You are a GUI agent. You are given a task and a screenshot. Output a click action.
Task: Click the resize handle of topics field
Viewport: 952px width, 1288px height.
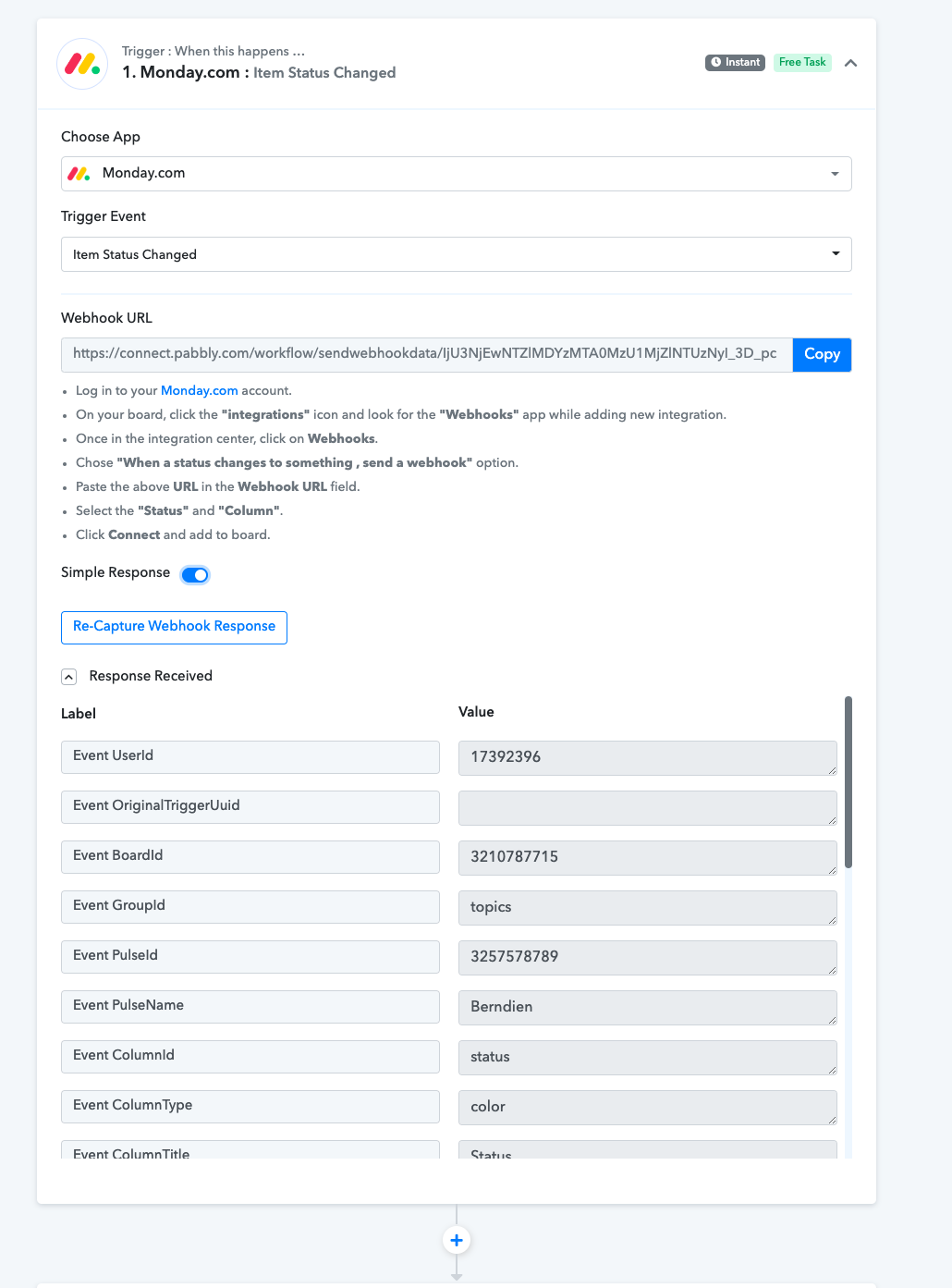832,920
